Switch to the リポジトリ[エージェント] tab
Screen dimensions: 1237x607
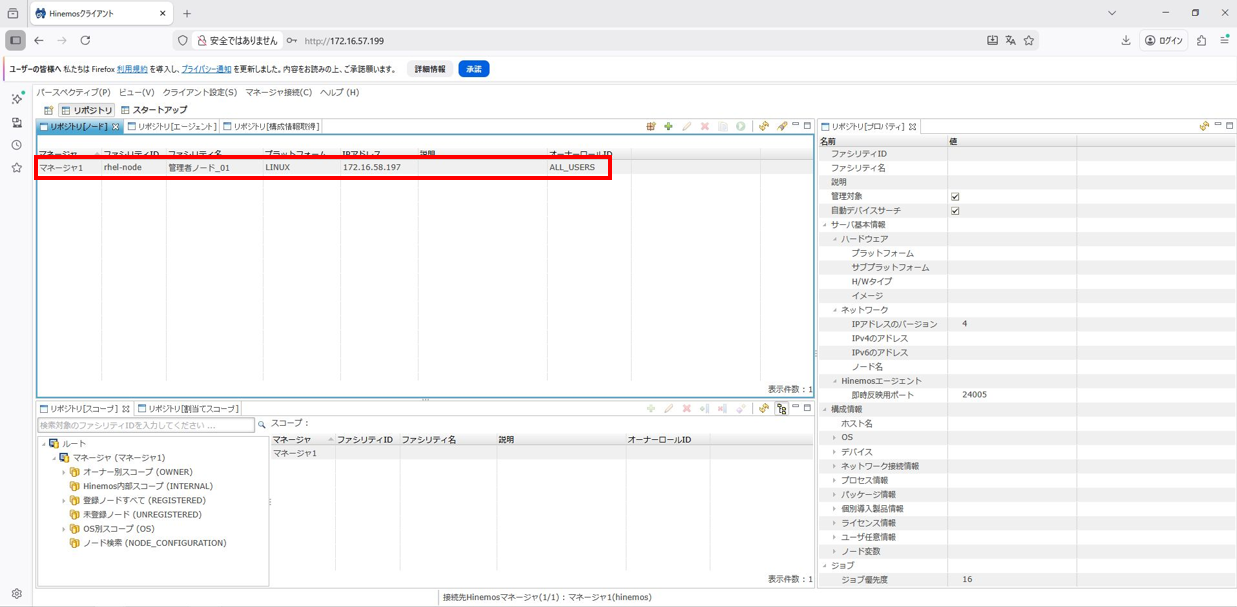tap(176, 127)
